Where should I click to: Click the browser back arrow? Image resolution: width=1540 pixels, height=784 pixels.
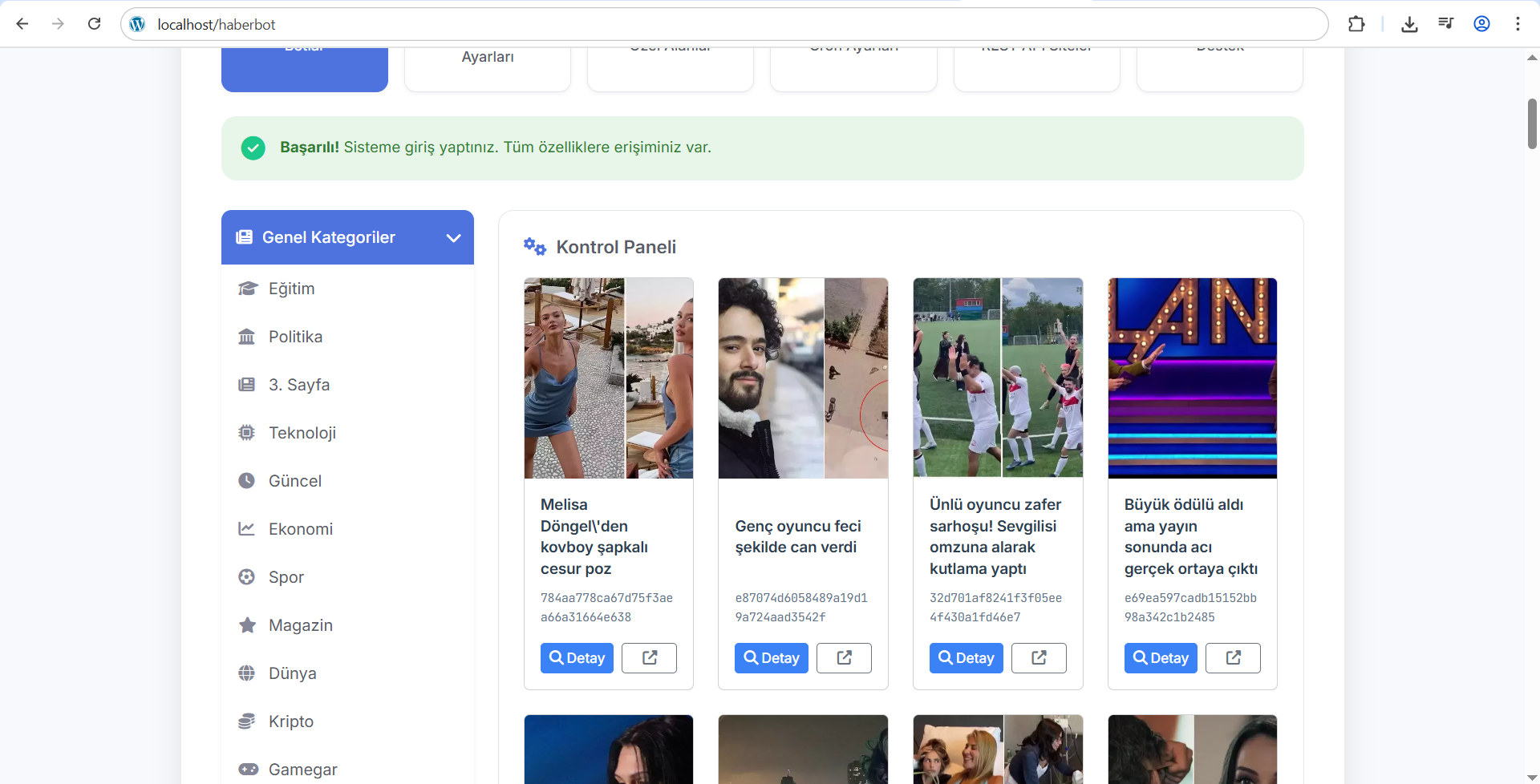coord(22,24)
